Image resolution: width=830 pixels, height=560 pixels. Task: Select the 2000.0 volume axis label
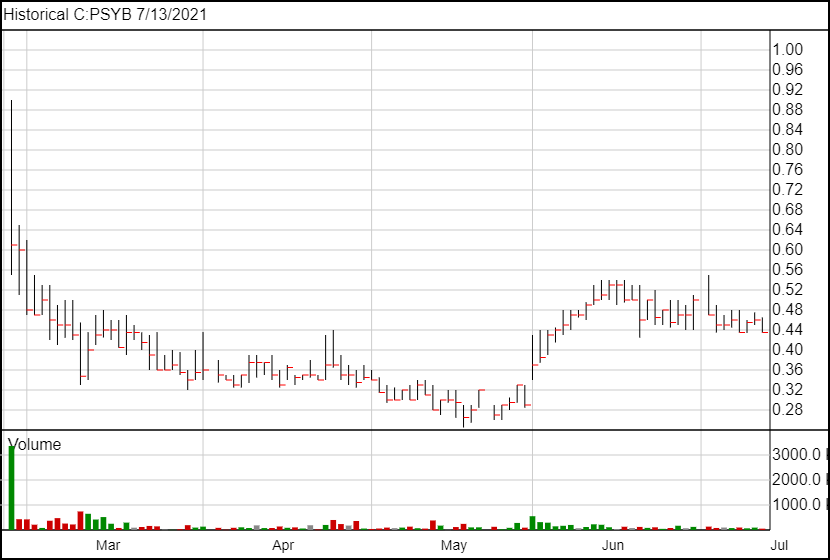coord(798,480)
